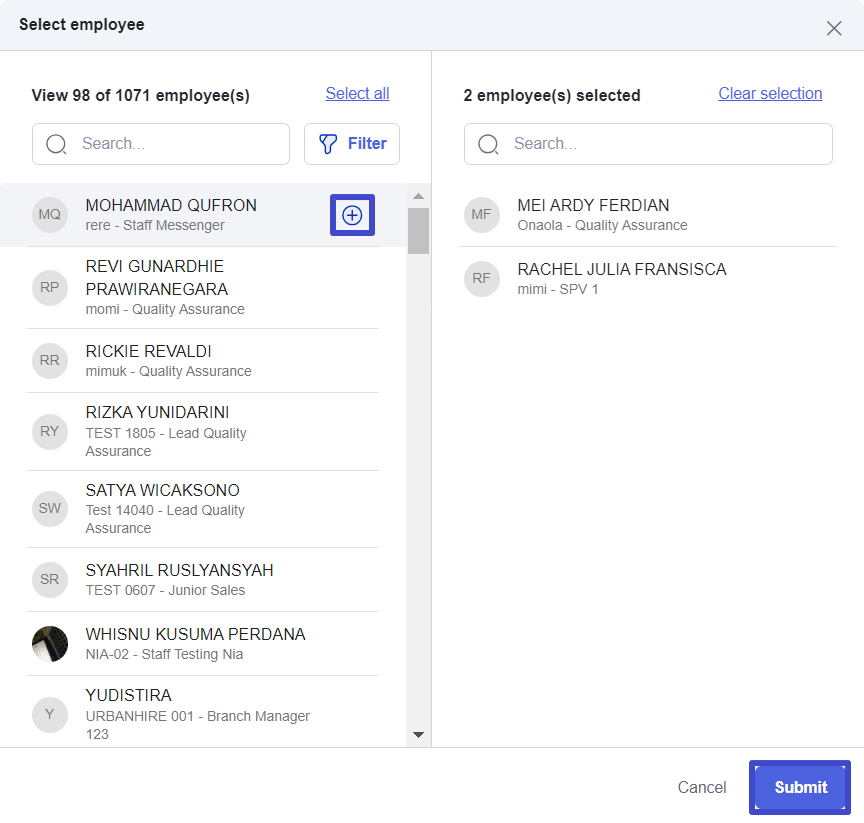The width and height of the screenshot is (864, 823).
Task: Click the RY avatar
Action: click(50, 431)
